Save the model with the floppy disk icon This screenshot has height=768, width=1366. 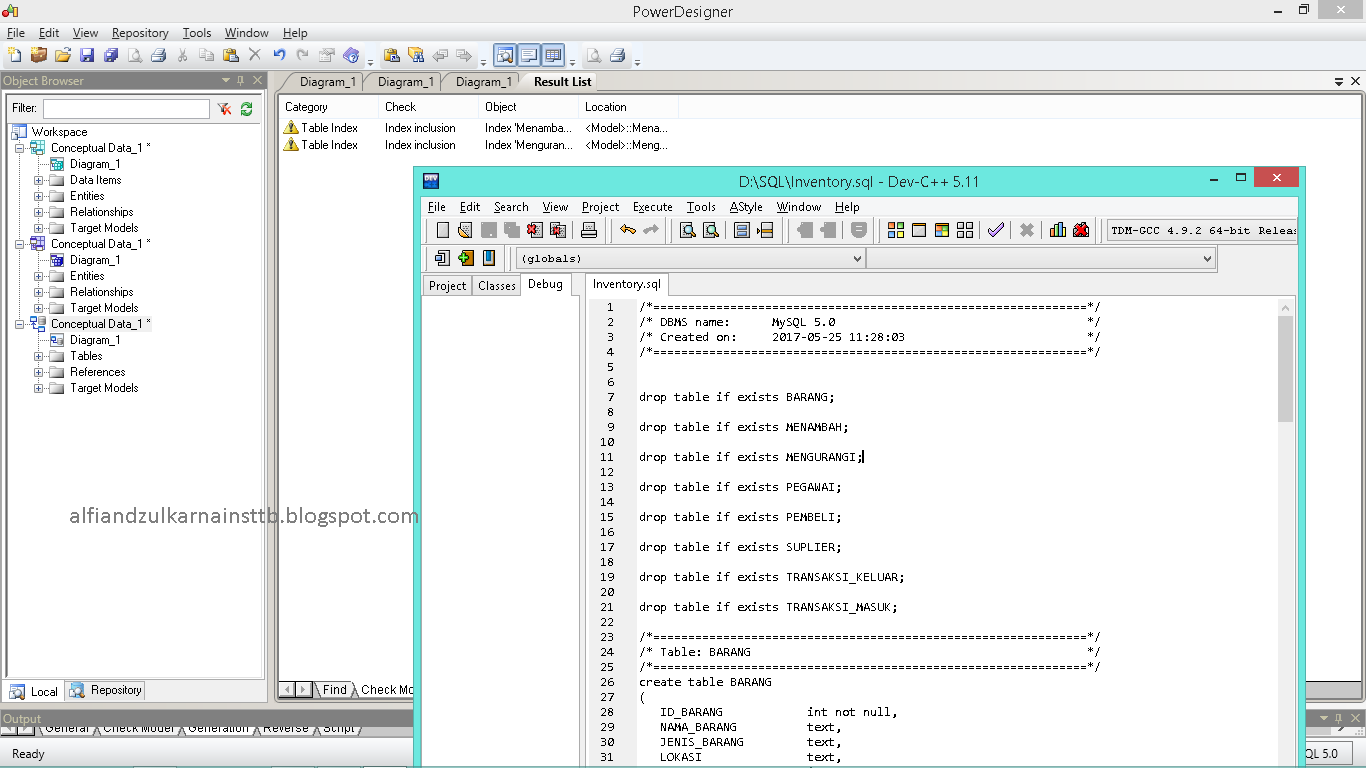pos(87,55)
